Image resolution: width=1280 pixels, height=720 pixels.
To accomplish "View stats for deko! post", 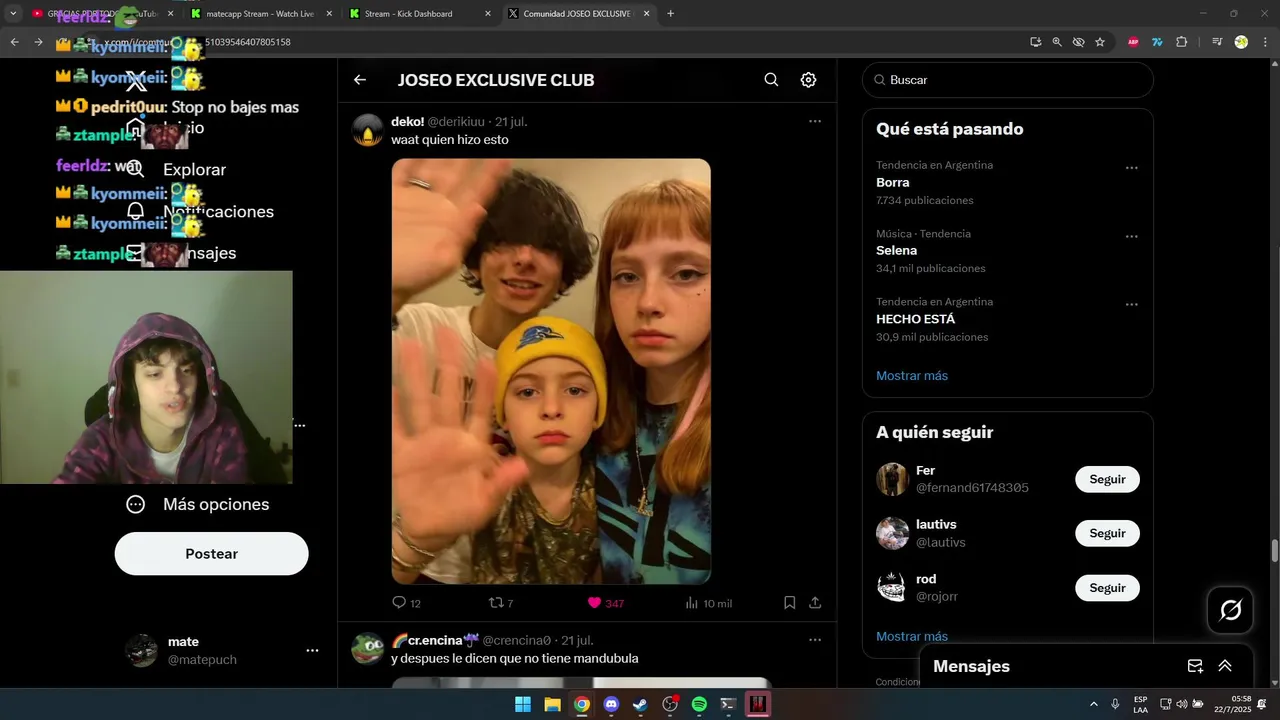I will coord(708,603).
